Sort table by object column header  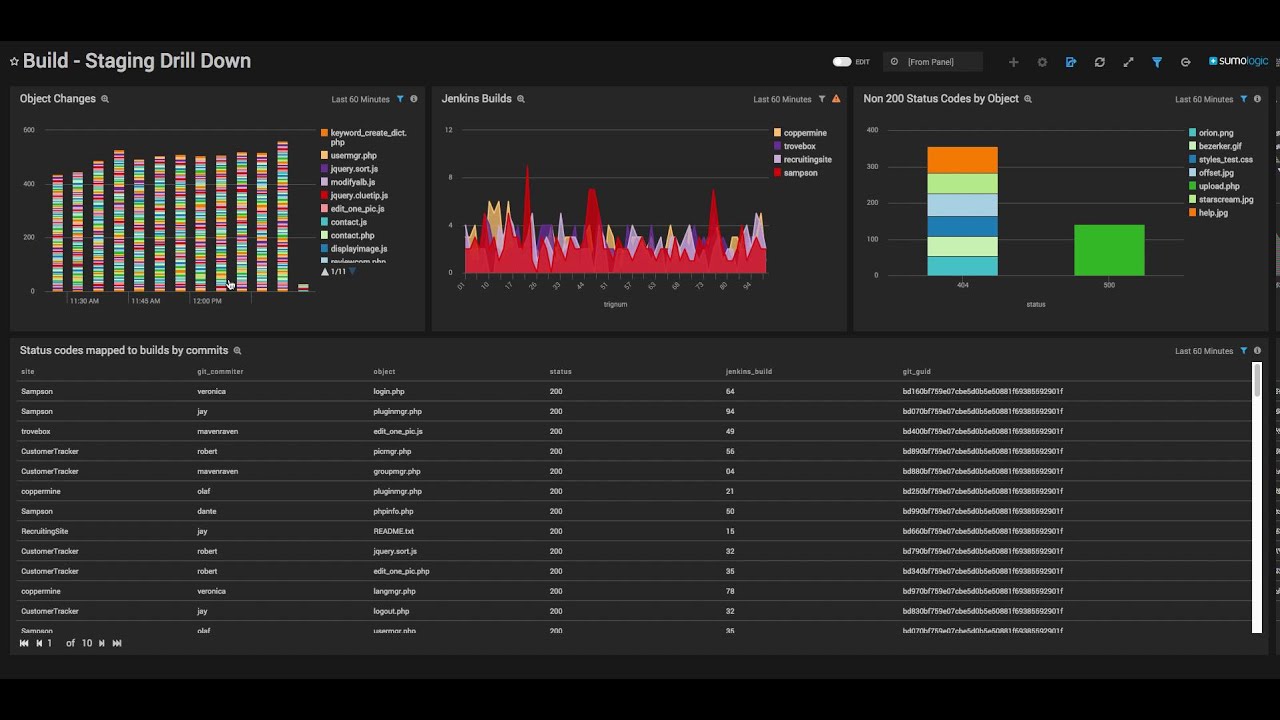[384, 372]
